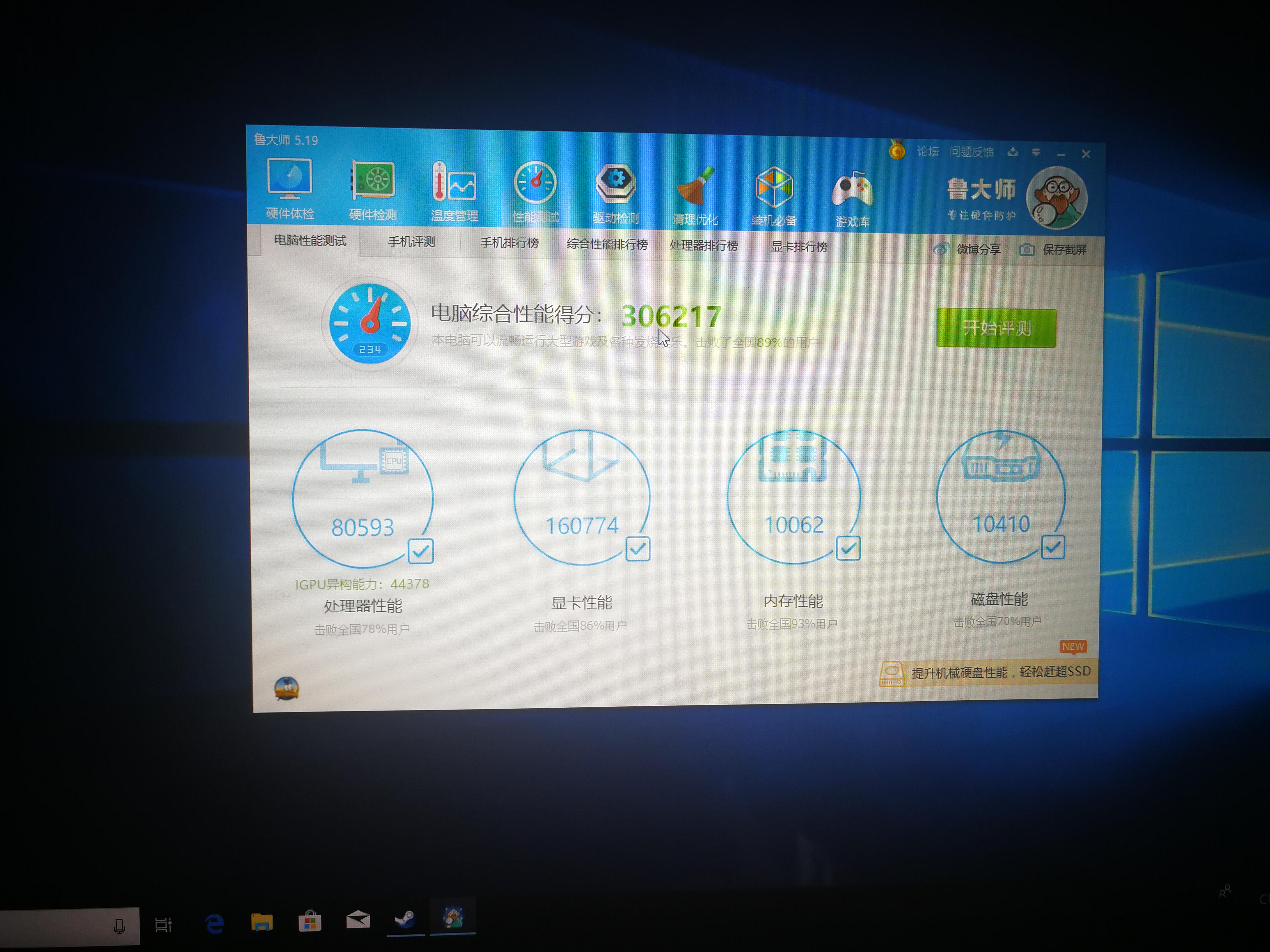Open 问题反馈 feedback link
This screenshot has width=1270, height=952.
click(971, 152)
